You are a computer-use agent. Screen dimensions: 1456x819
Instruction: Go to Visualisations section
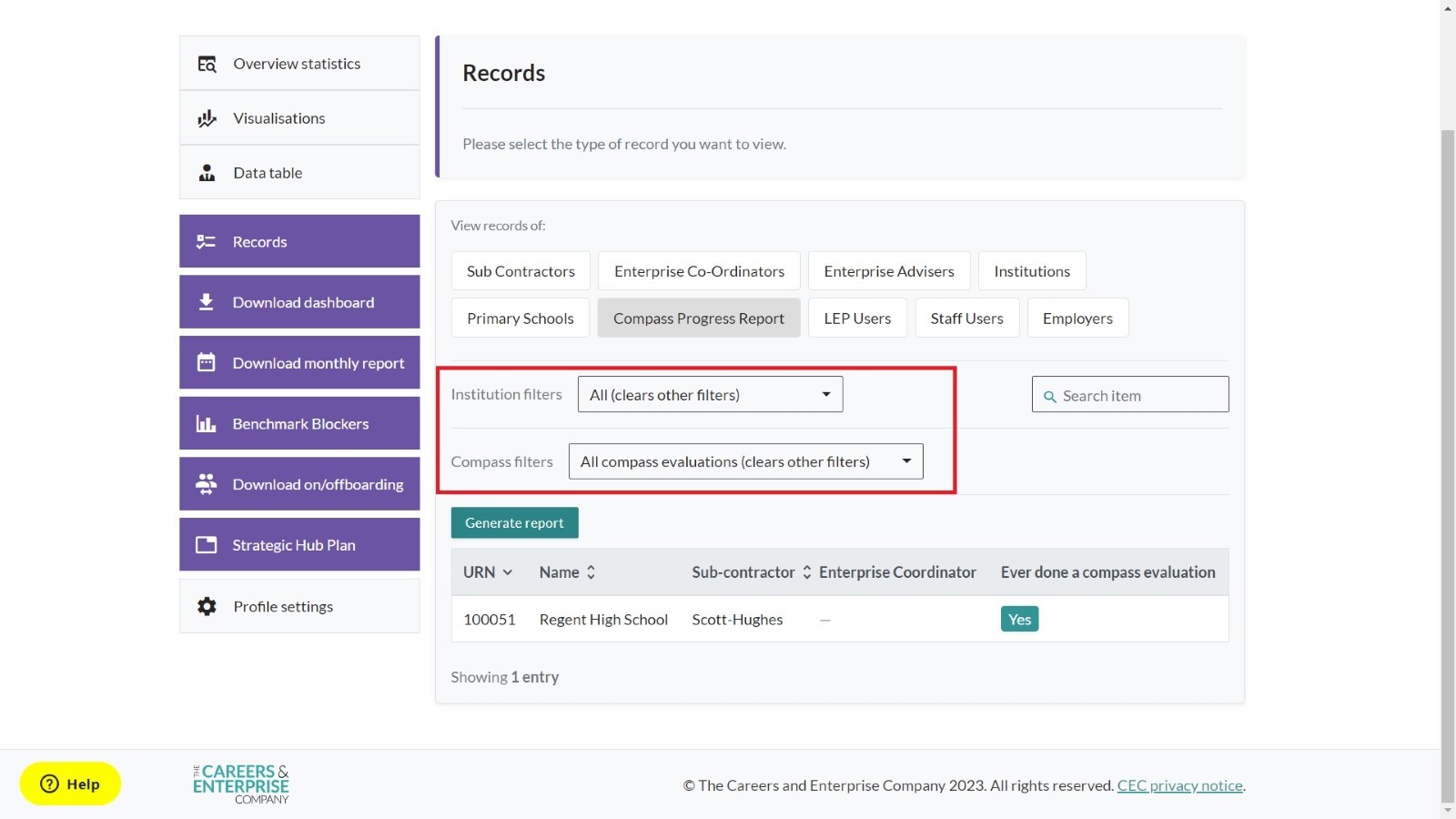pos(299,117)
